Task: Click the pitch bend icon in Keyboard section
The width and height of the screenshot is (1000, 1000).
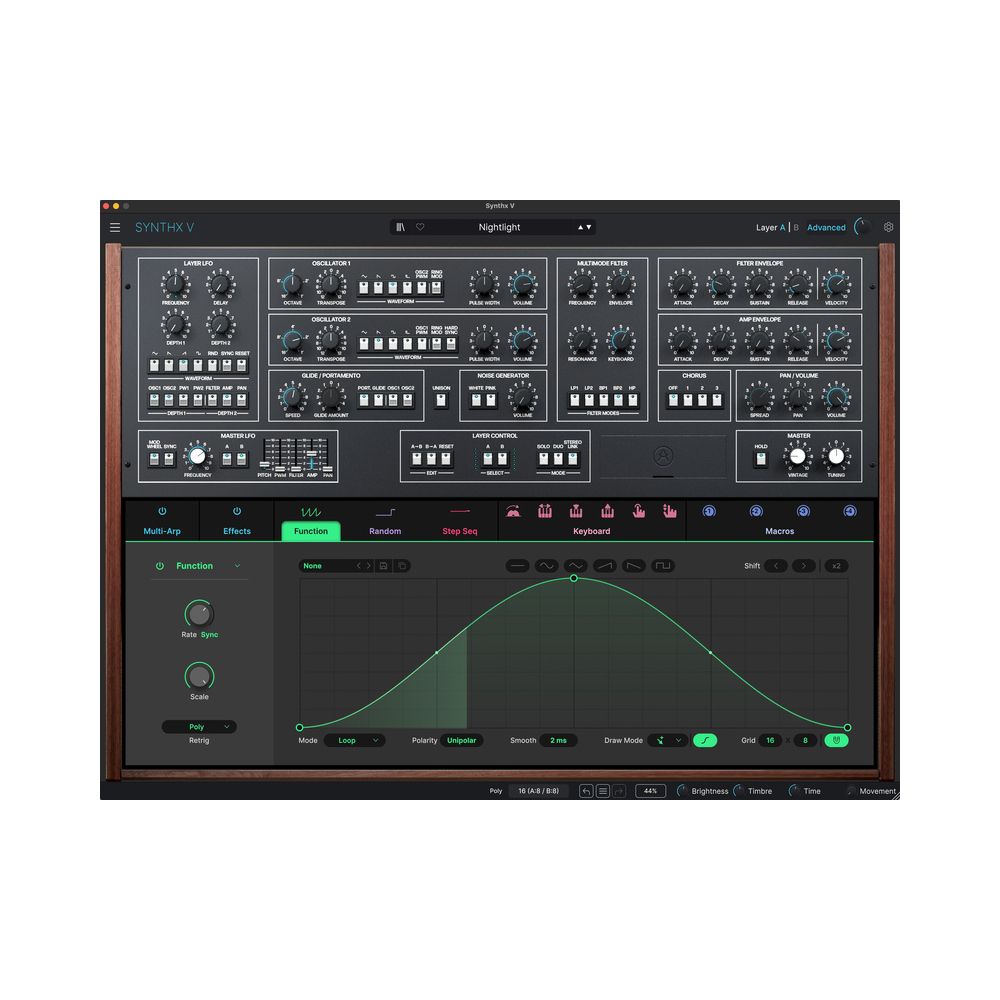Action: [514, 511]
